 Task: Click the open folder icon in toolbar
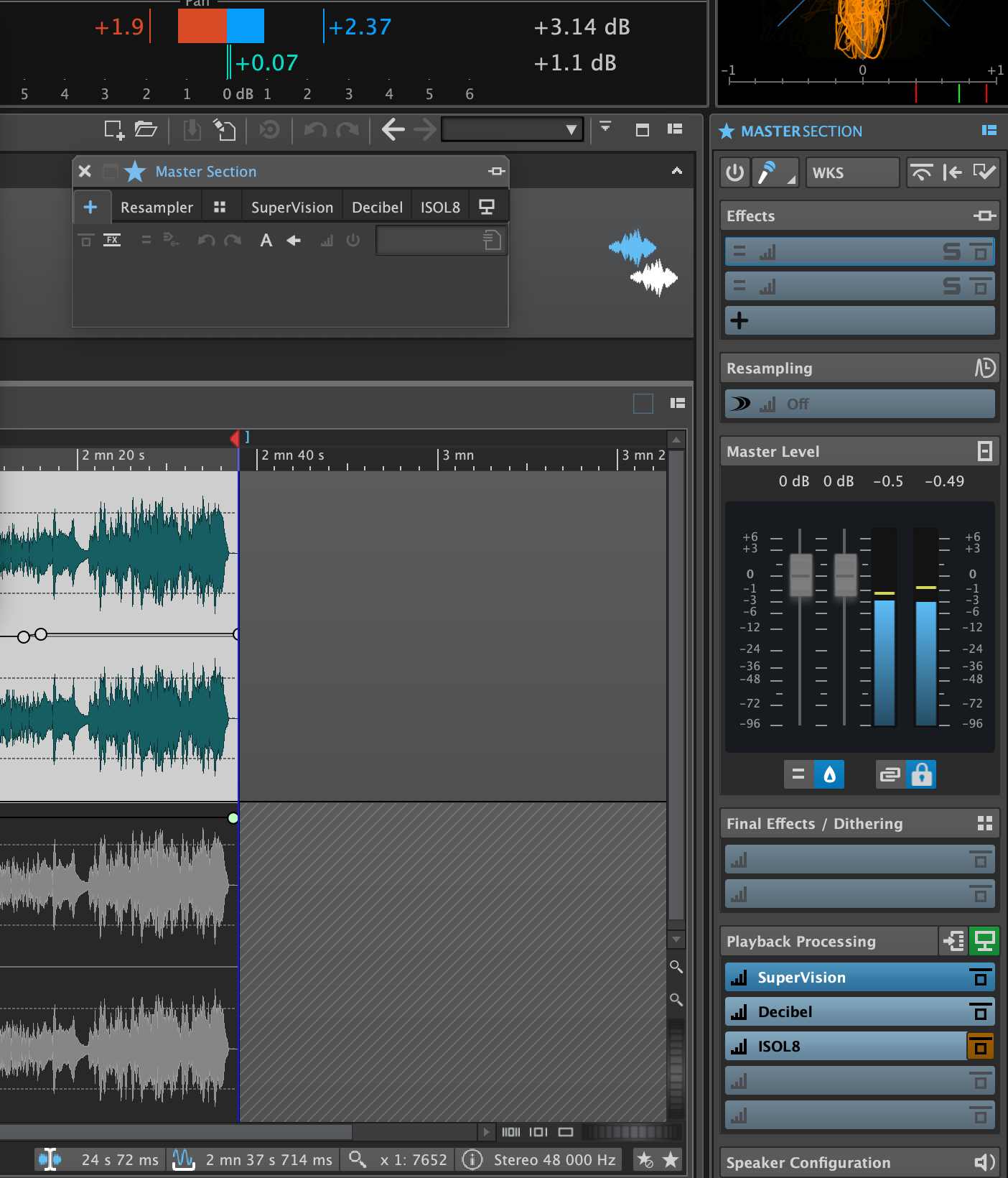click(x=146, y=129)
